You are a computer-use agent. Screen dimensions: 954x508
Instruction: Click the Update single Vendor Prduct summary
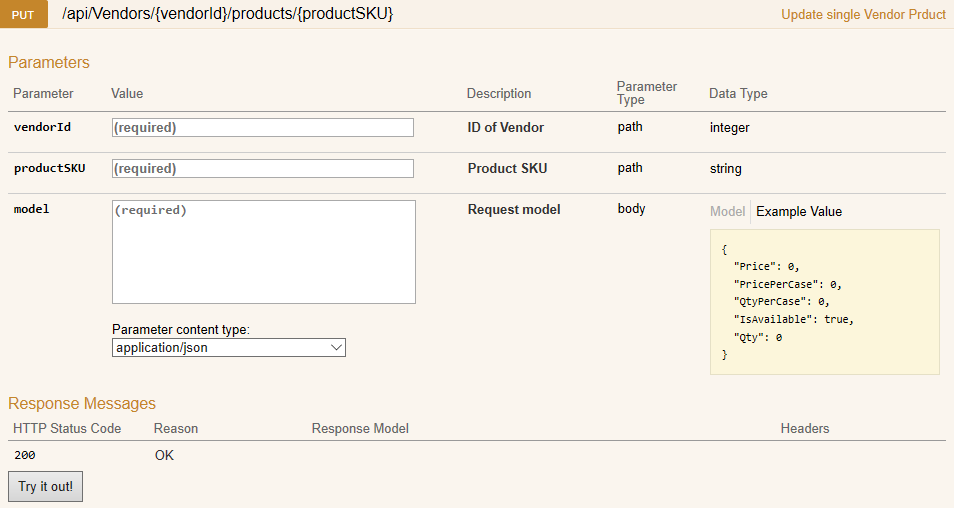coord(863,15)
